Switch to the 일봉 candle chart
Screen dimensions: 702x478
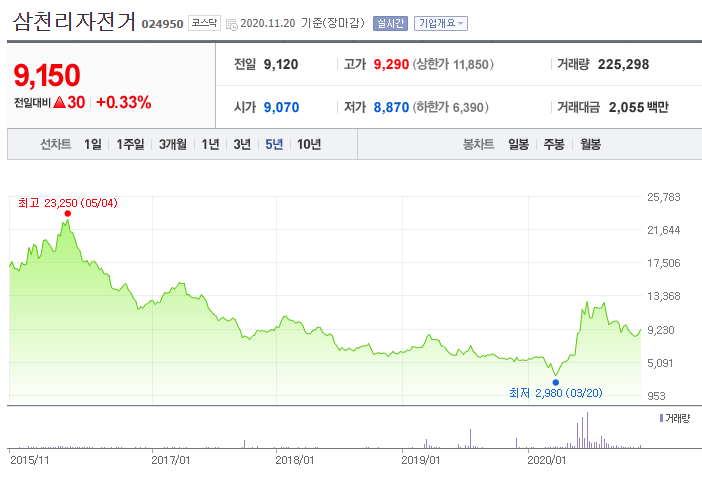coord(518,145)
